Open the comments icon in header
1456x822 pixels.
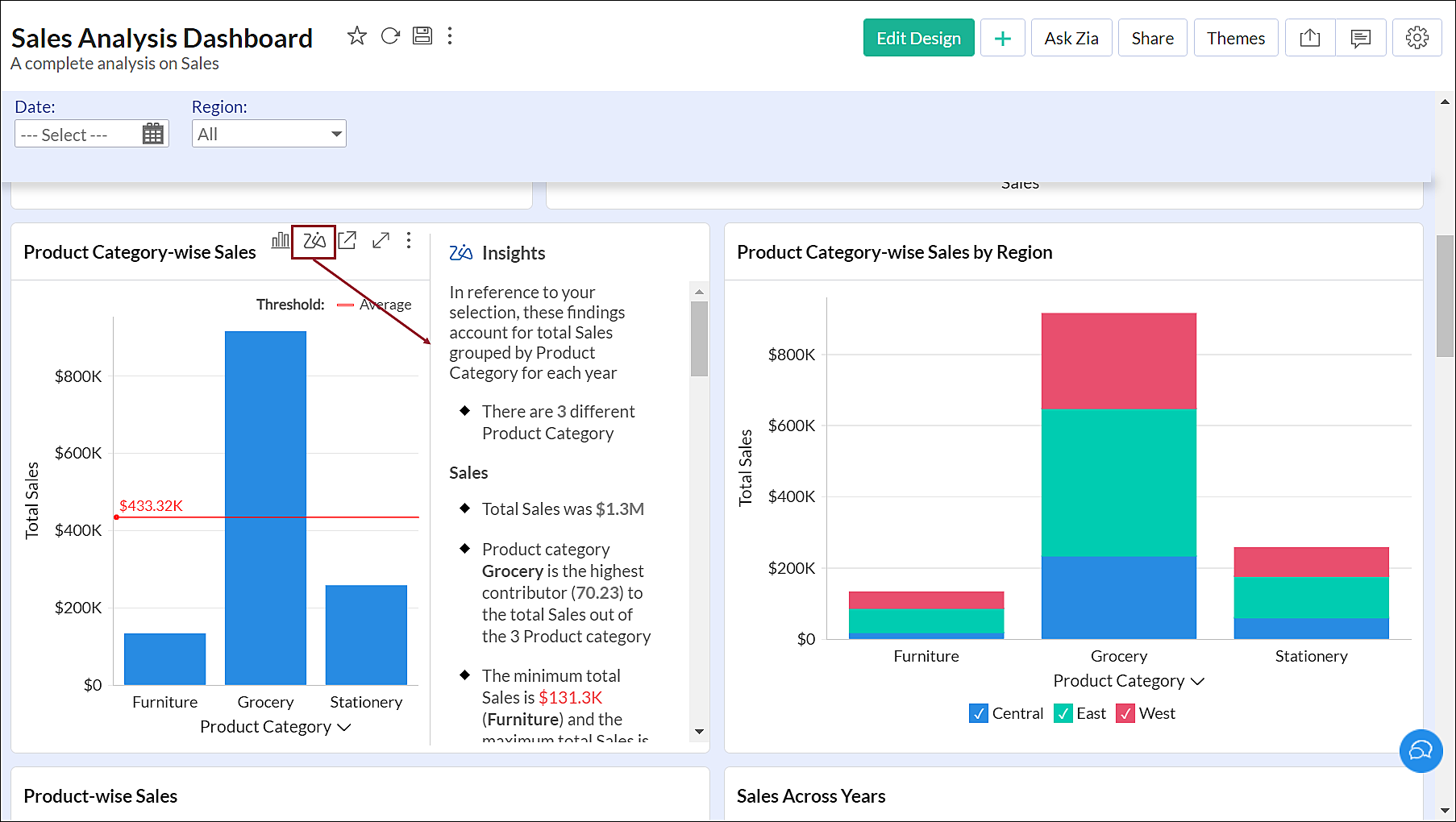[1361, 38]
